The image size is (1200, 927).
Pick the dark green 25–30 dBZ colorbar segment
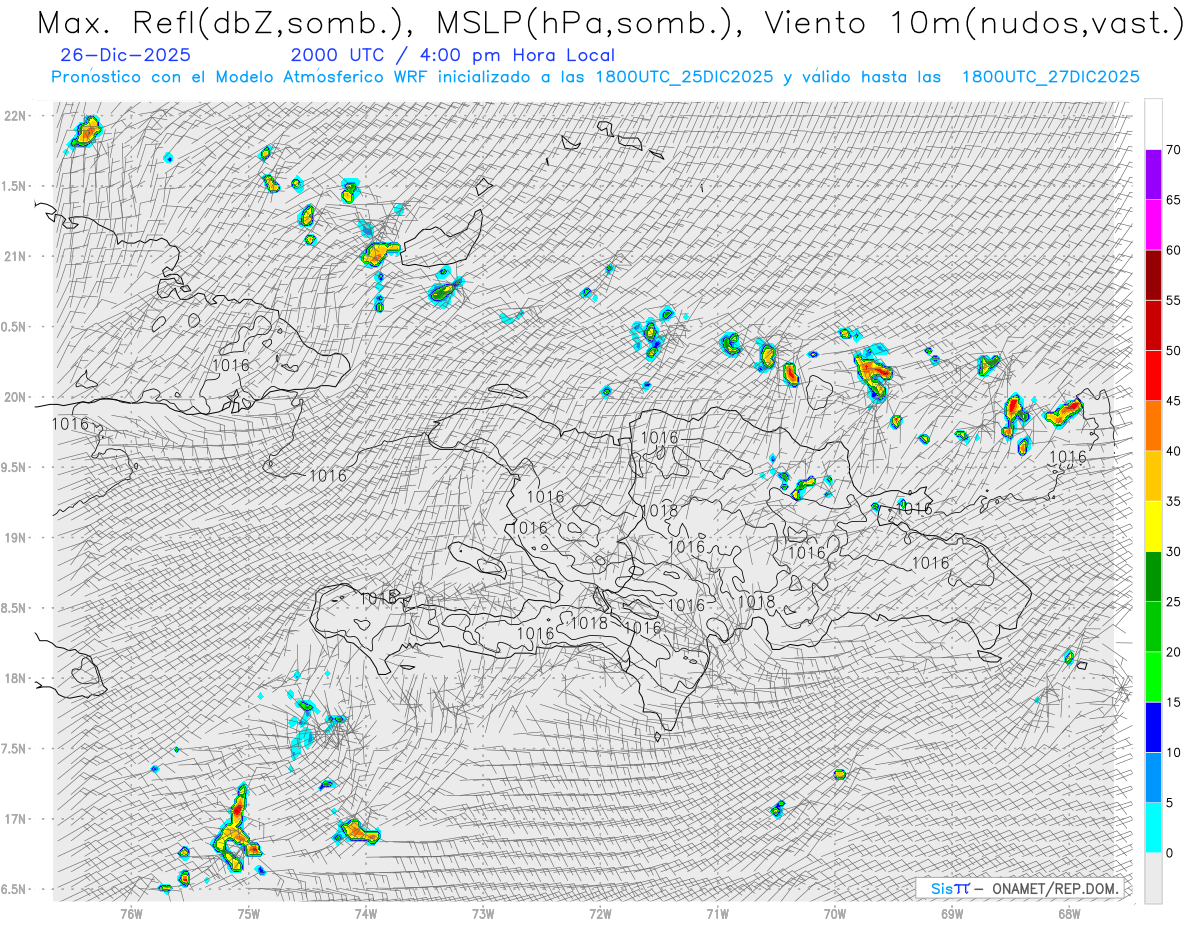tap(1153, 577)
